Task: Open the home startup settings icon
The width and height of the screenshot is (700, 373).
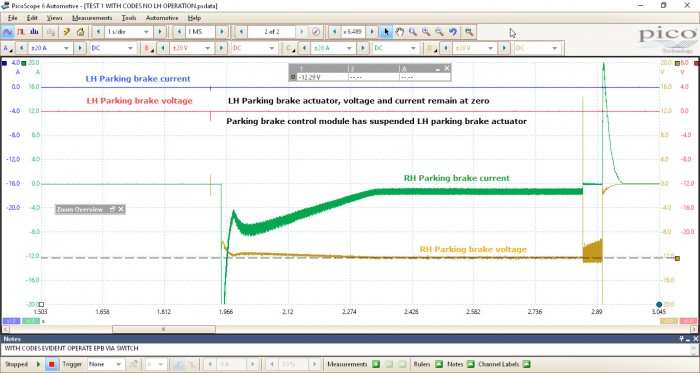Action: (x=80, y=32)
